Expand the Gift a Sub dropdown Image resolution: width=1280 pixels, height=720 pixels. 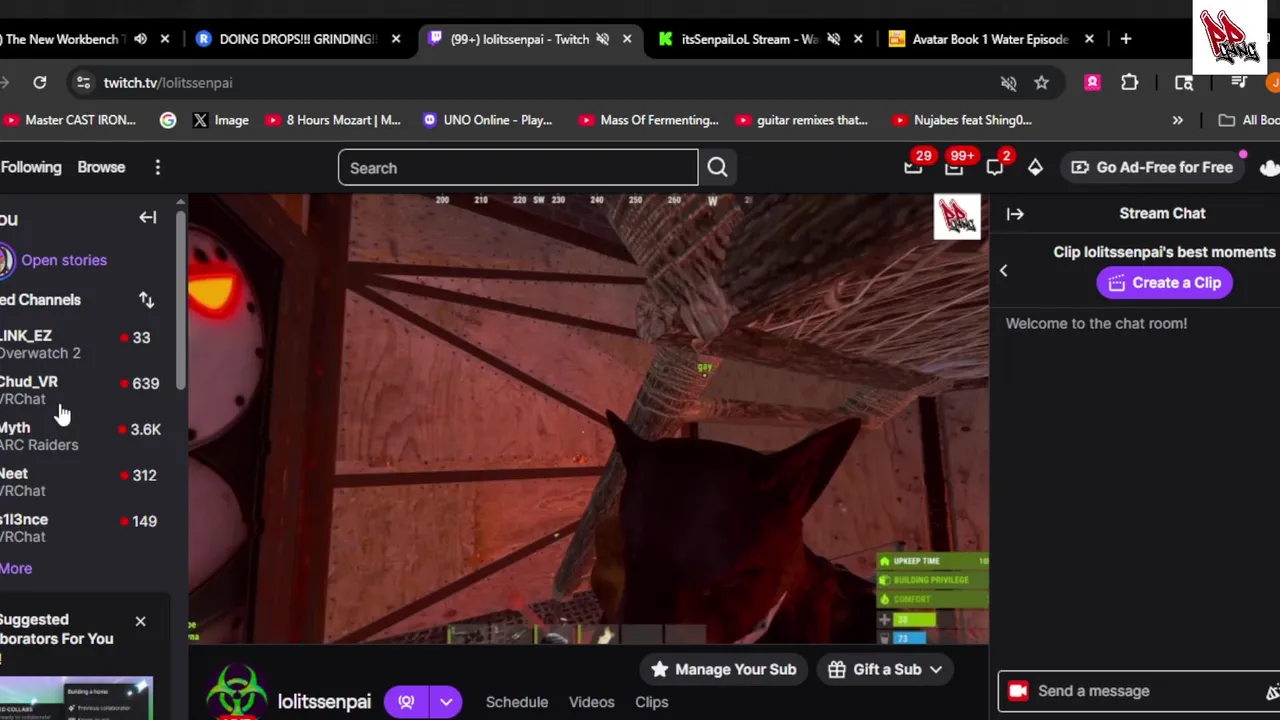[936, 670]
